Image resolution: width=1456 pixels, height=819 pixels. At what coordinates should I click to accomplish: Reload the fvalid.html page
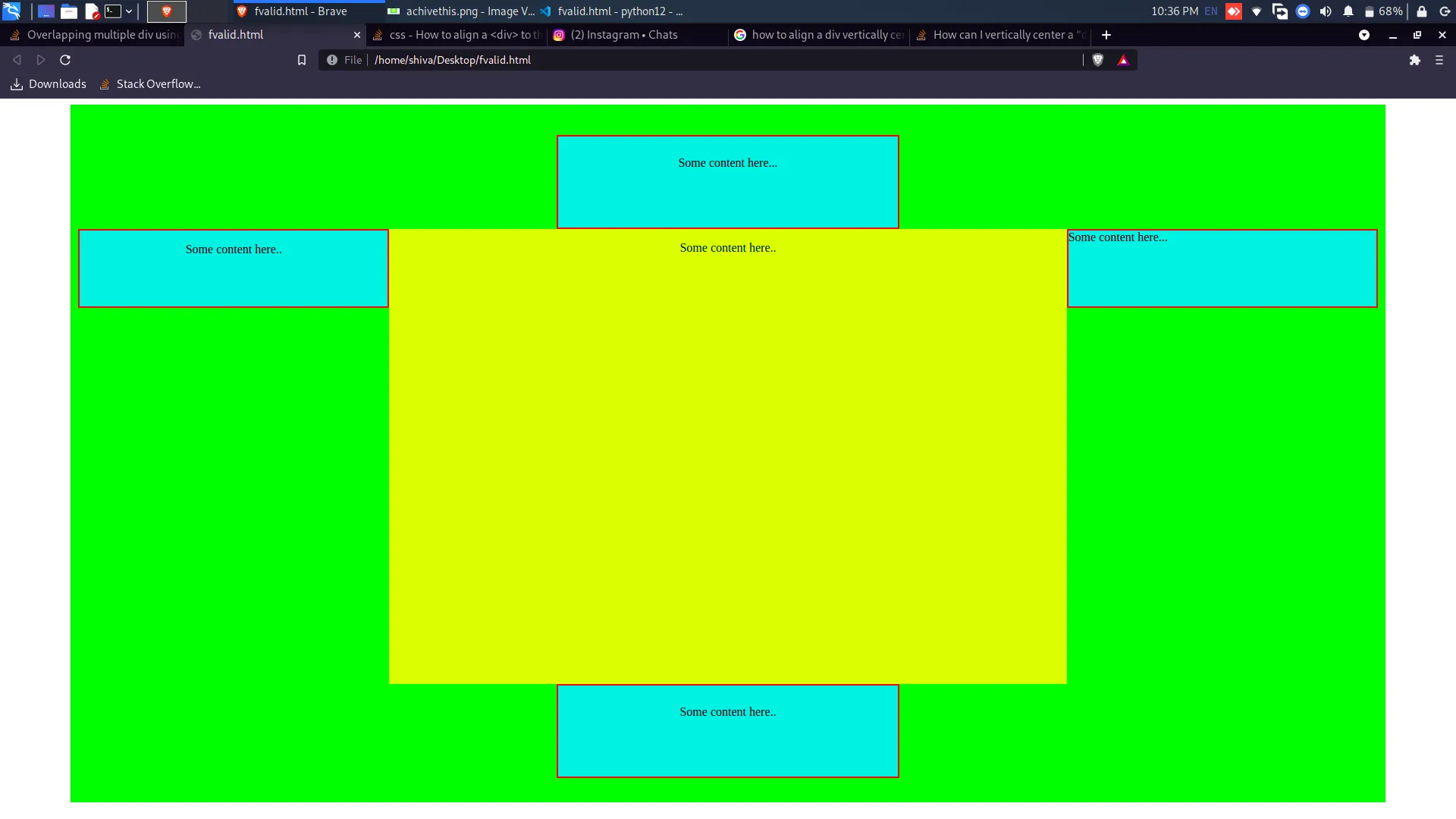click(x=65, y=60)
